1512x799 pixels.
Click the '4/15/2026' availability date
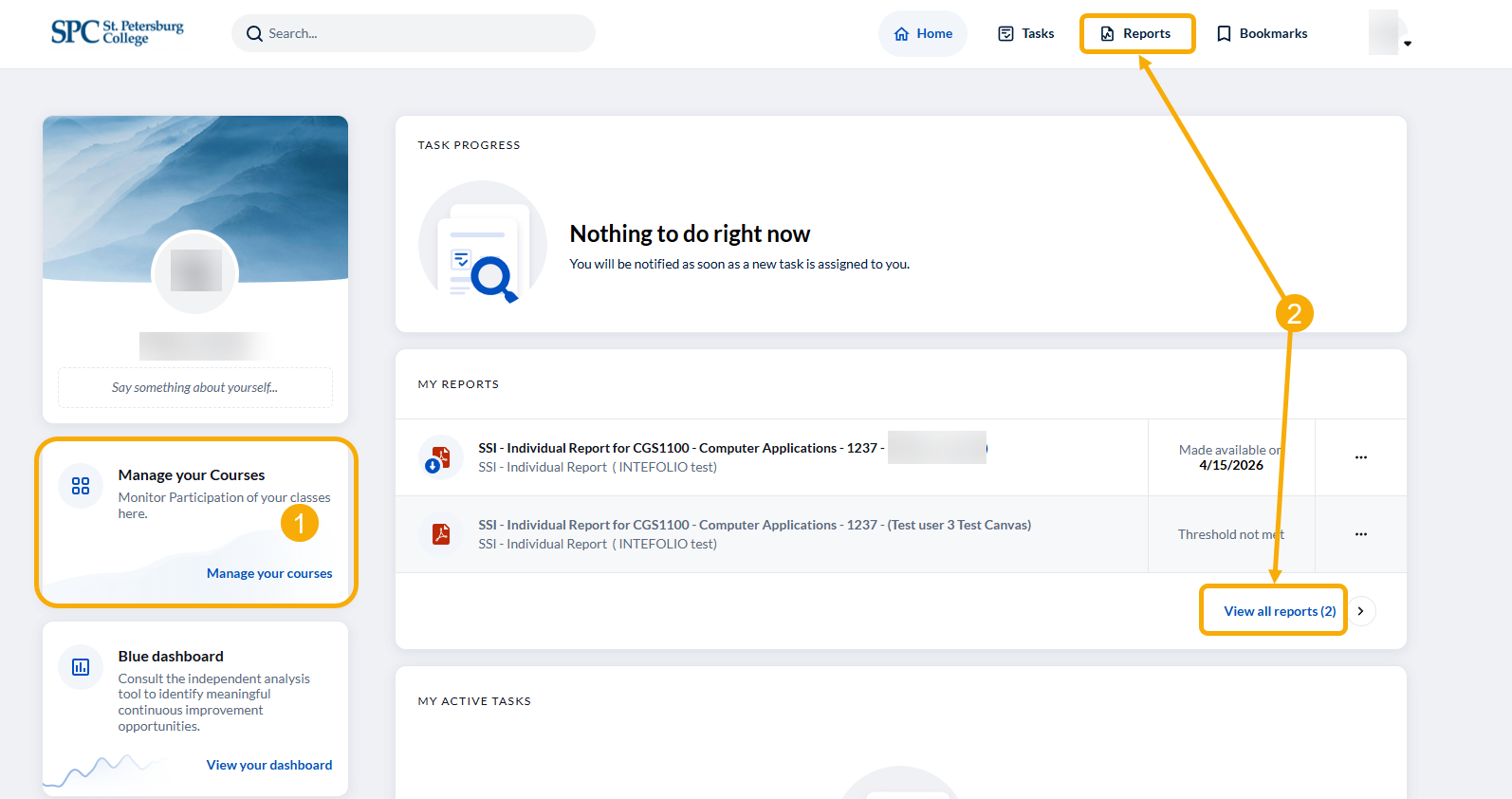[x=1231, y=465]
